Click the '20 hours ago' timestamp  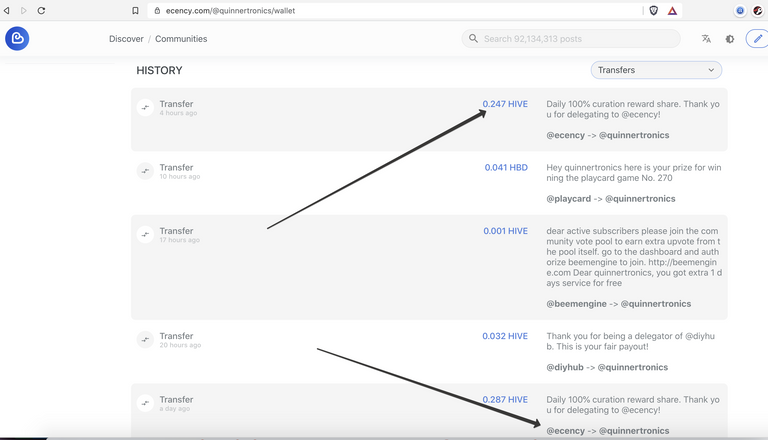pos(180,345)
